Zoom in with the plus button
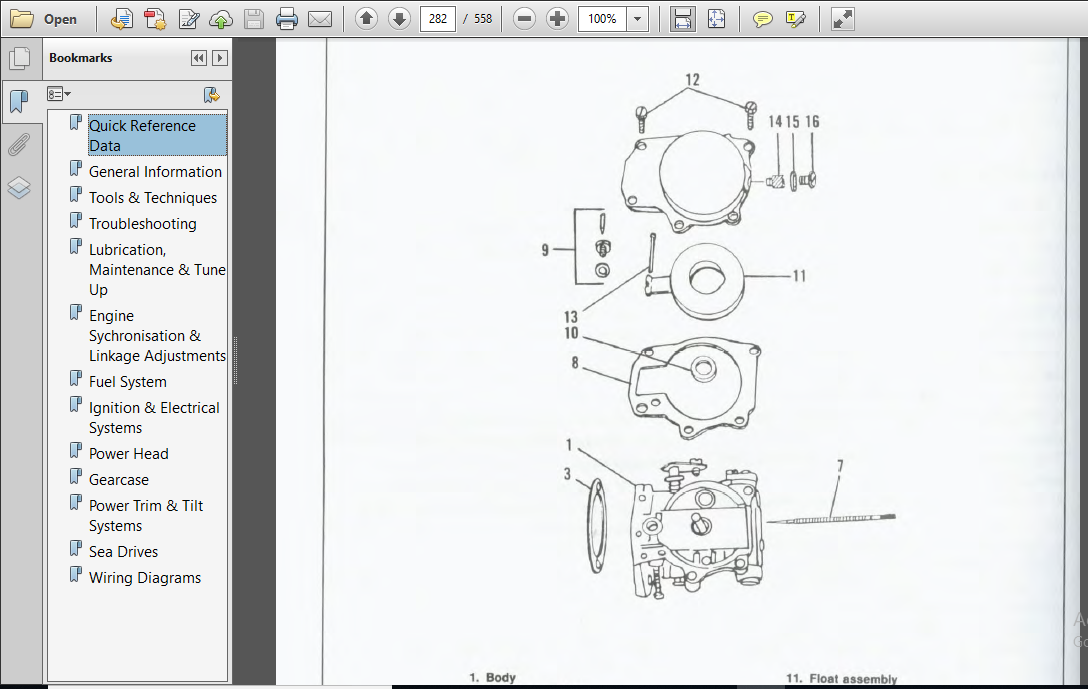Screen dimensions: 1088x689 (557, 19)
